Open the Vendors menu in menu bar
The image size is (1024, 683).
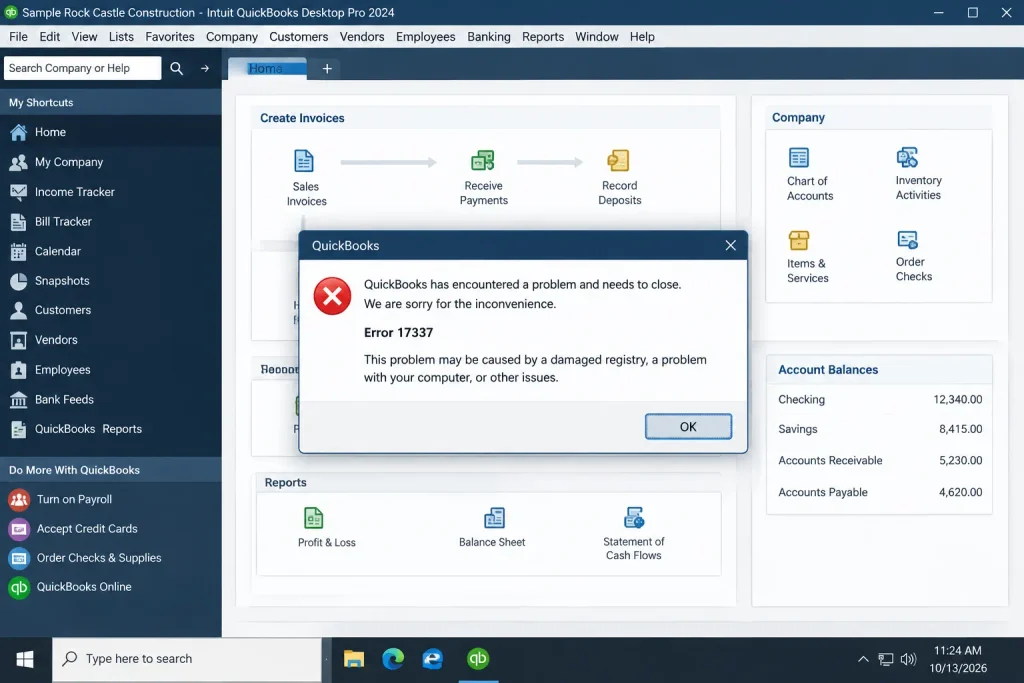click(362, 37)
